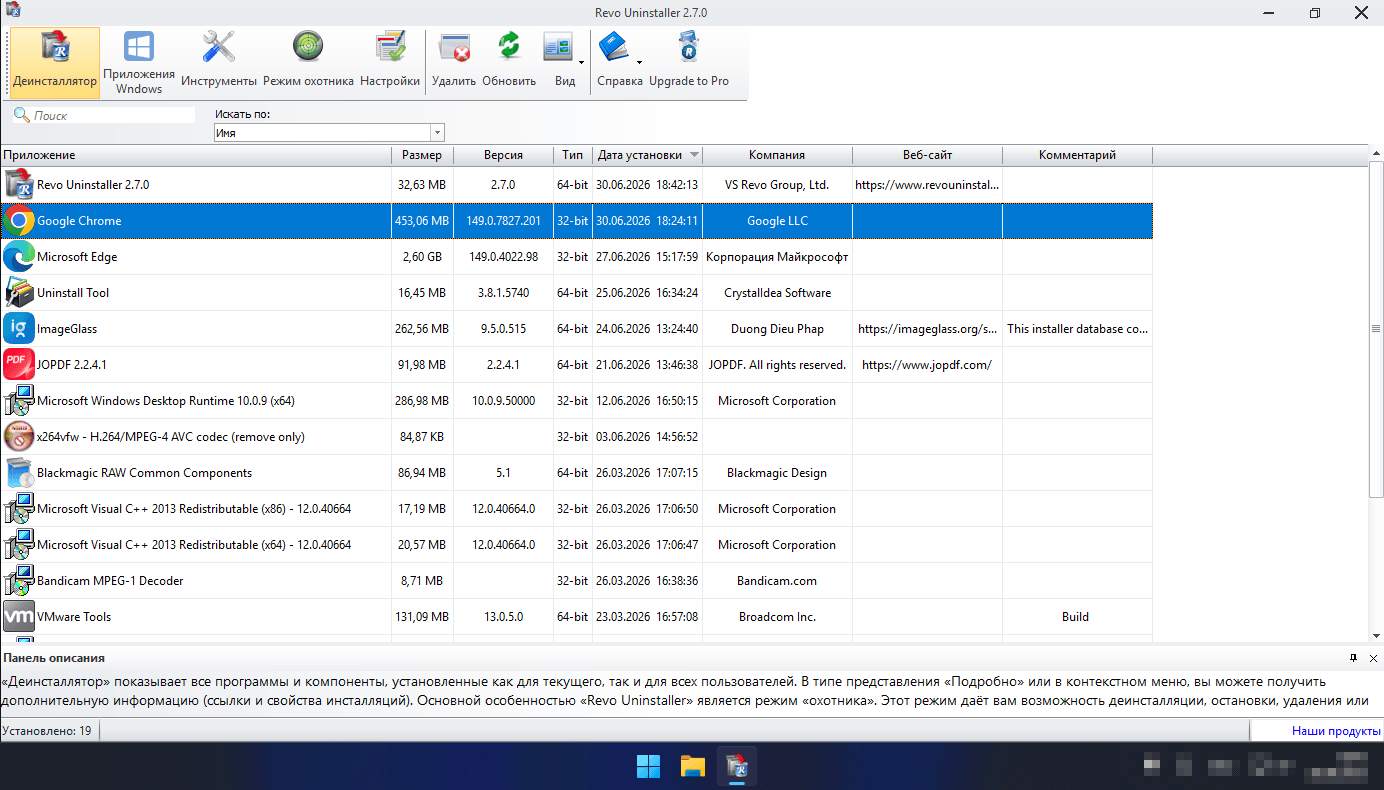Click the Blackmagic Design company cell
Image resolution: width=1384 pixels, height=790 pixels.
[777, 473]
